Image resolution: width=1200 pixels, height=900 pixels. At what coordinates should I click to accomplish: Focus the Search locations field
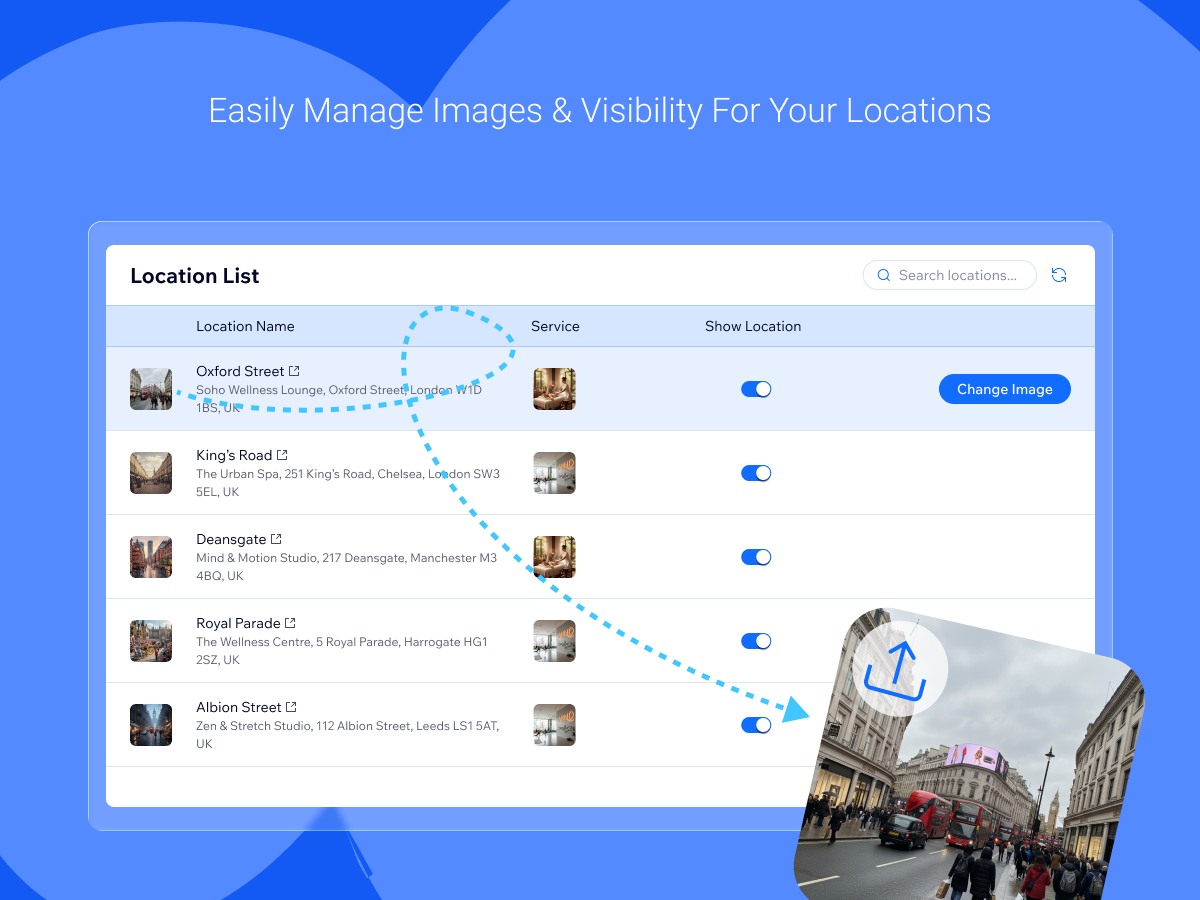(x=950, y=275)
